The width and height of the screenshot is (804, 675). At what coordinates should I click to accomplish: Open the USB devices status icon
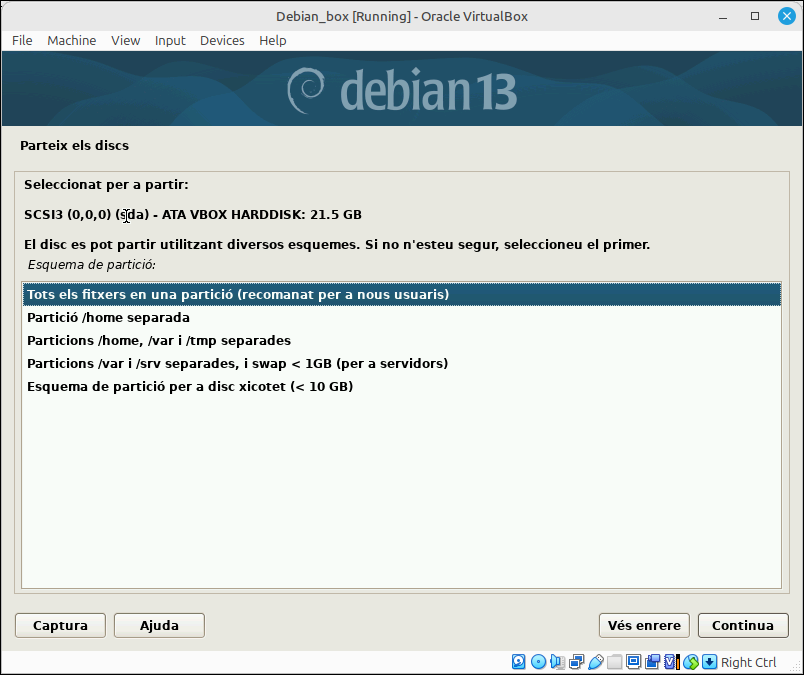pyautogui.click(x=595, y=662)
